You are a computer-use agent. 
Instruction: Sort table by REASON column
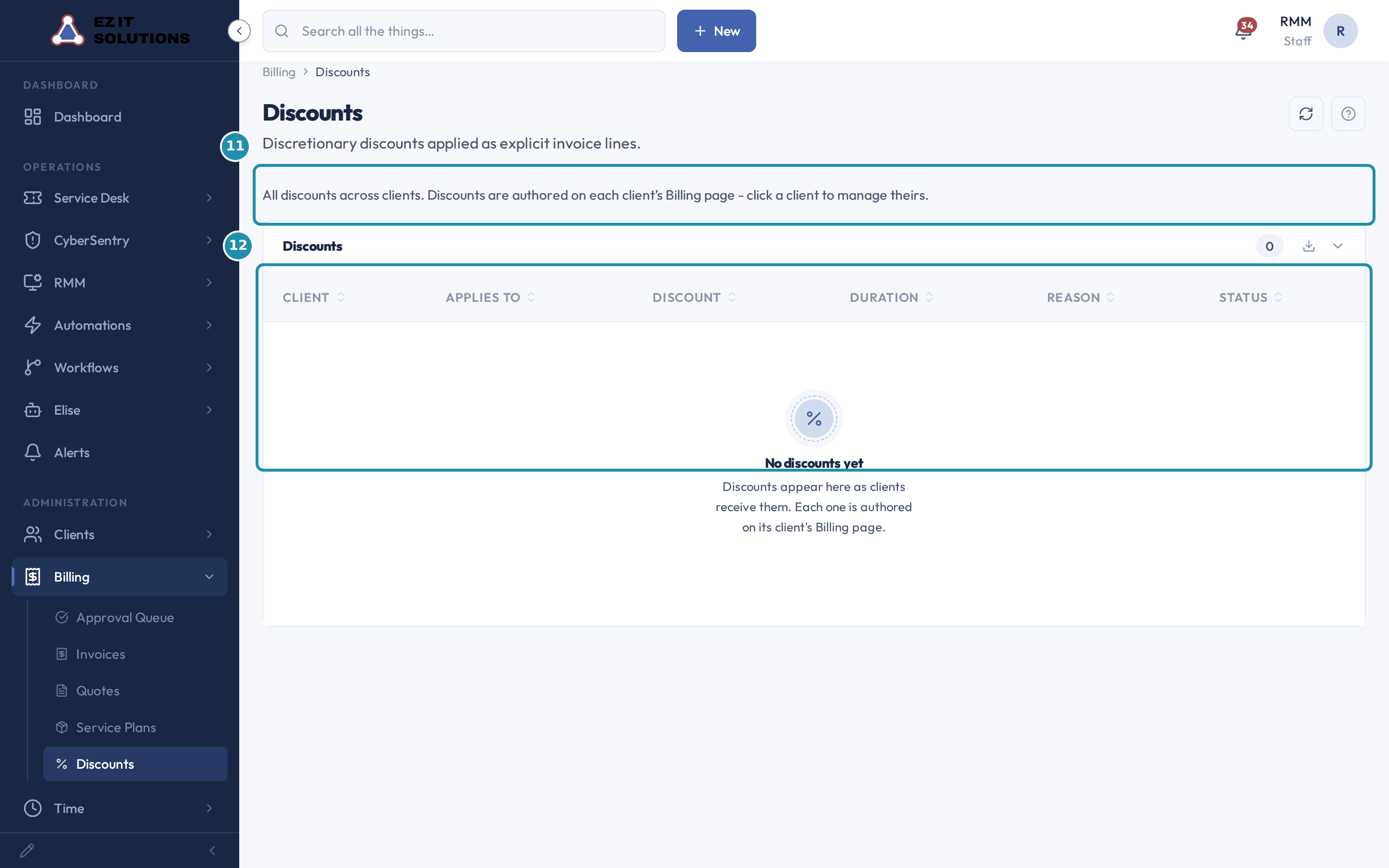pos(1081,298)
